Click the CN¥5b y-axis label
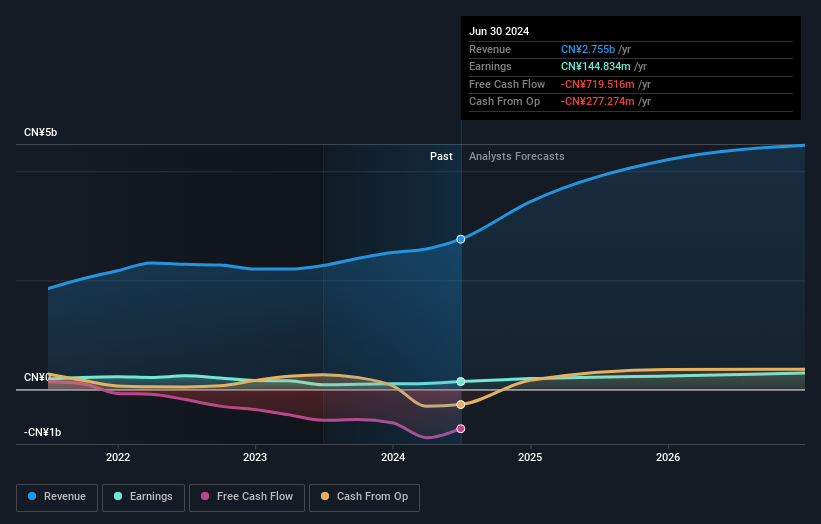Image resolution: width=821 pixels, height=524 pixels. (x=40, y=132)
